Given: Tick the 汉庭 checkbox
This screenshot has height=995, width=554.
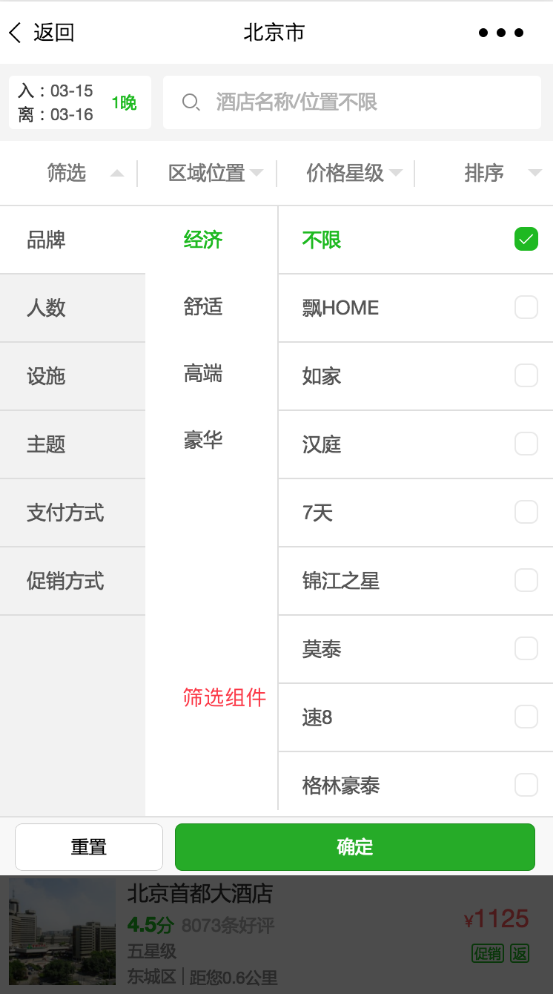Looking at the screenshot, I should (526, 444).
